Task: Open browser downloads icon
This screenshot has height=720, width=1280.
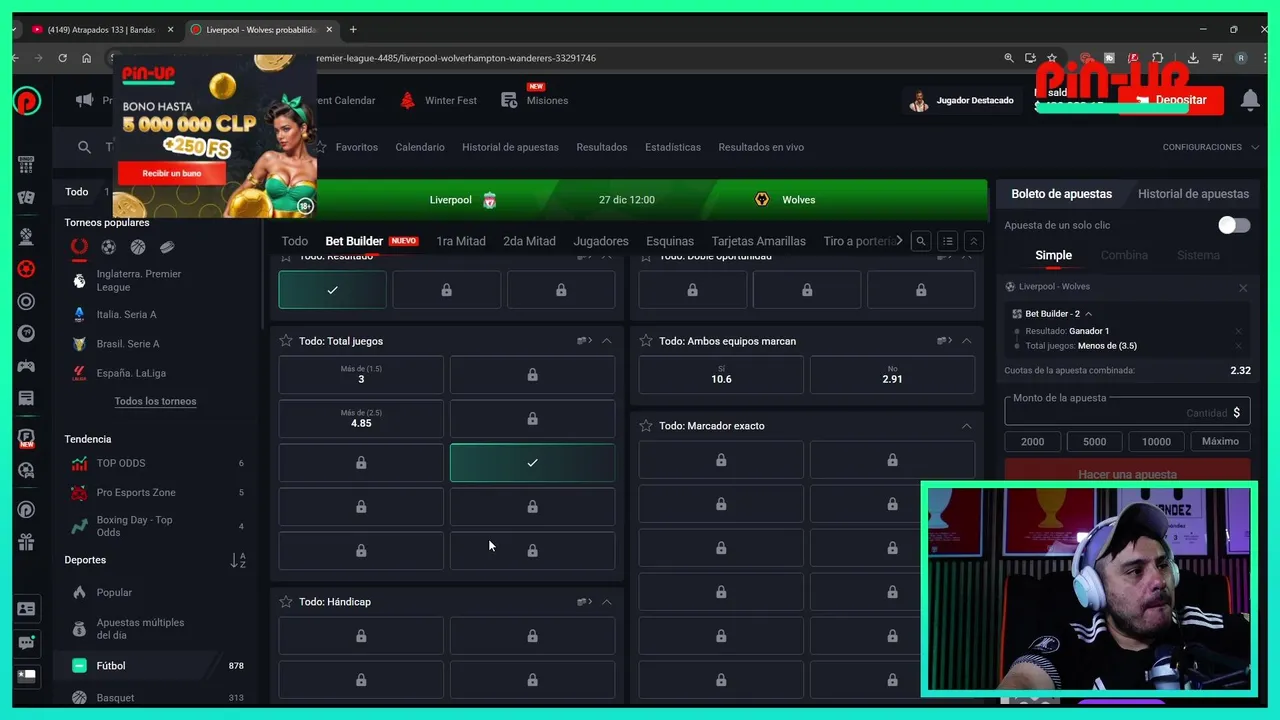Action: [1193, 58]
